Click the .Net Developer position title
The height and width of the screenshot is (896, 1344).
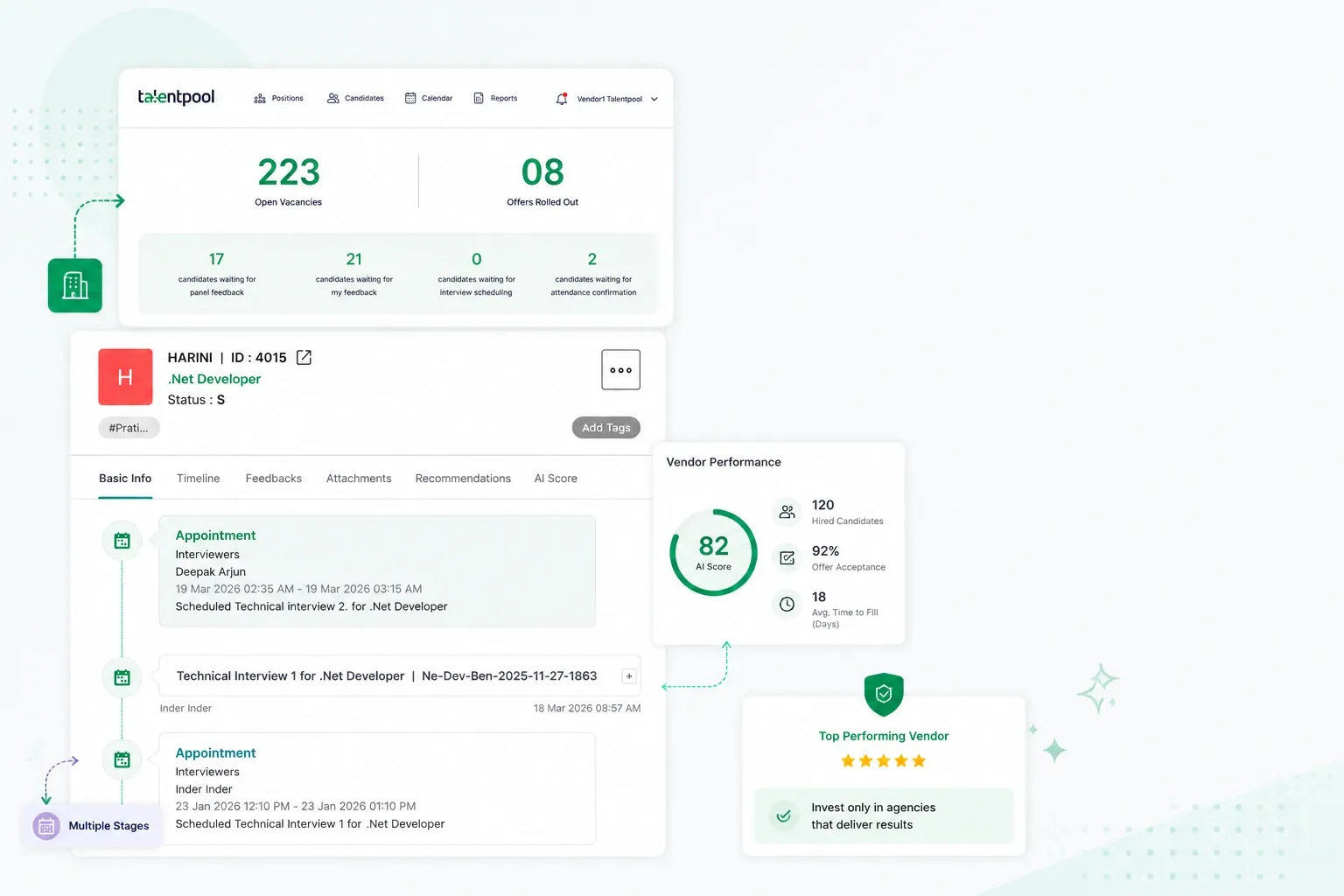tap(214, 379)
